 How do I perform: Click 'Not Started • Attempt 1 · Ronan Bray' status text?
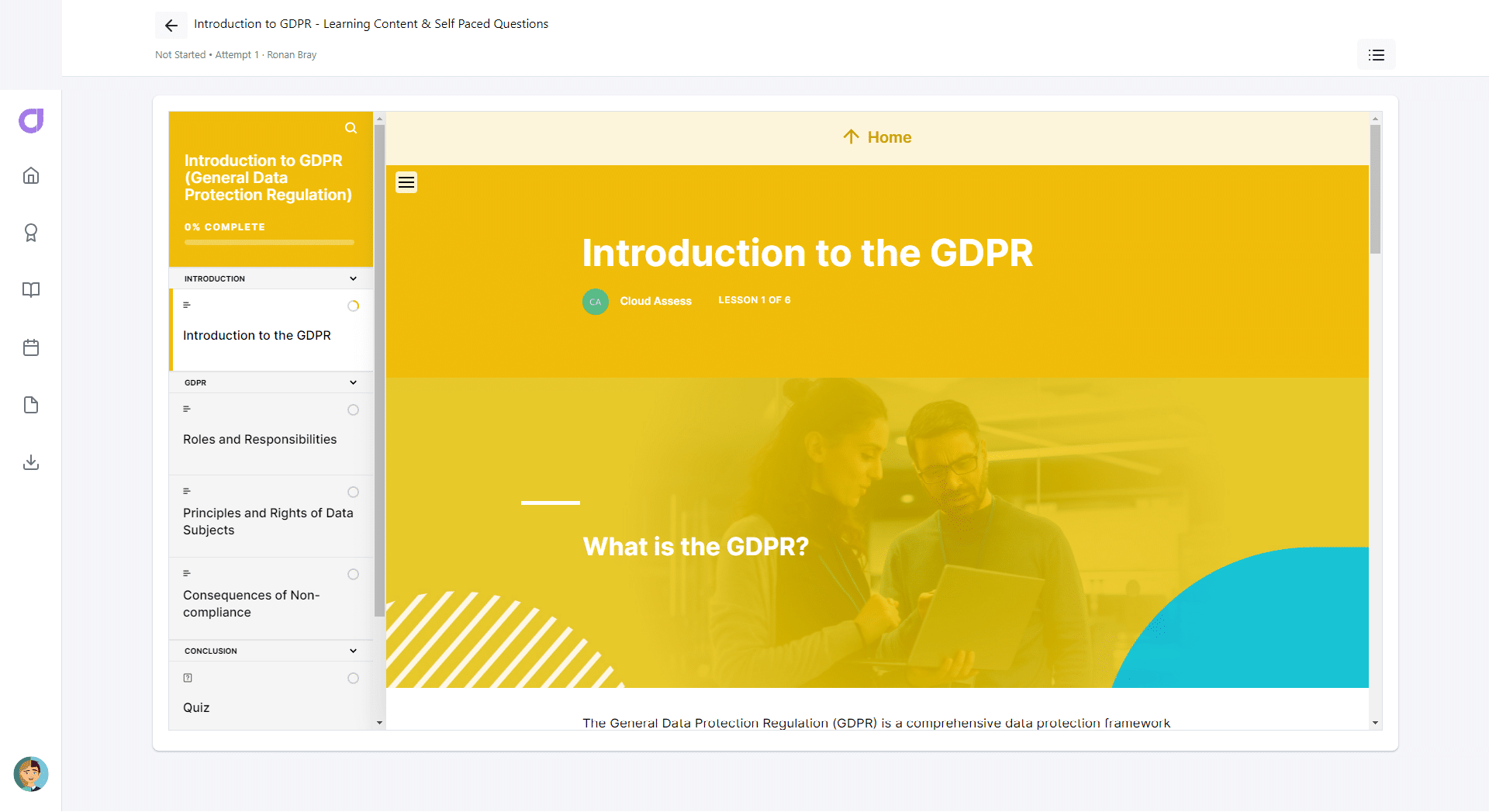(236, 55)
